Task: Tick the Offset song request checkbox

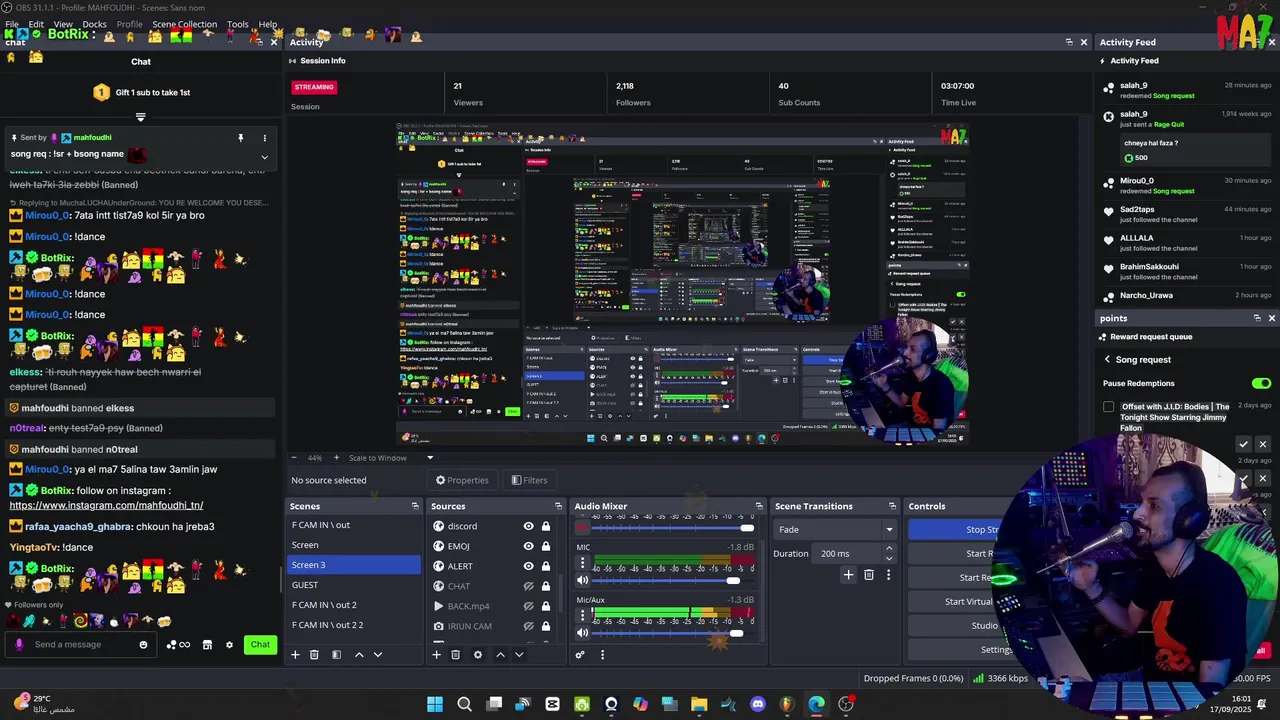Action: (1108, 407)
